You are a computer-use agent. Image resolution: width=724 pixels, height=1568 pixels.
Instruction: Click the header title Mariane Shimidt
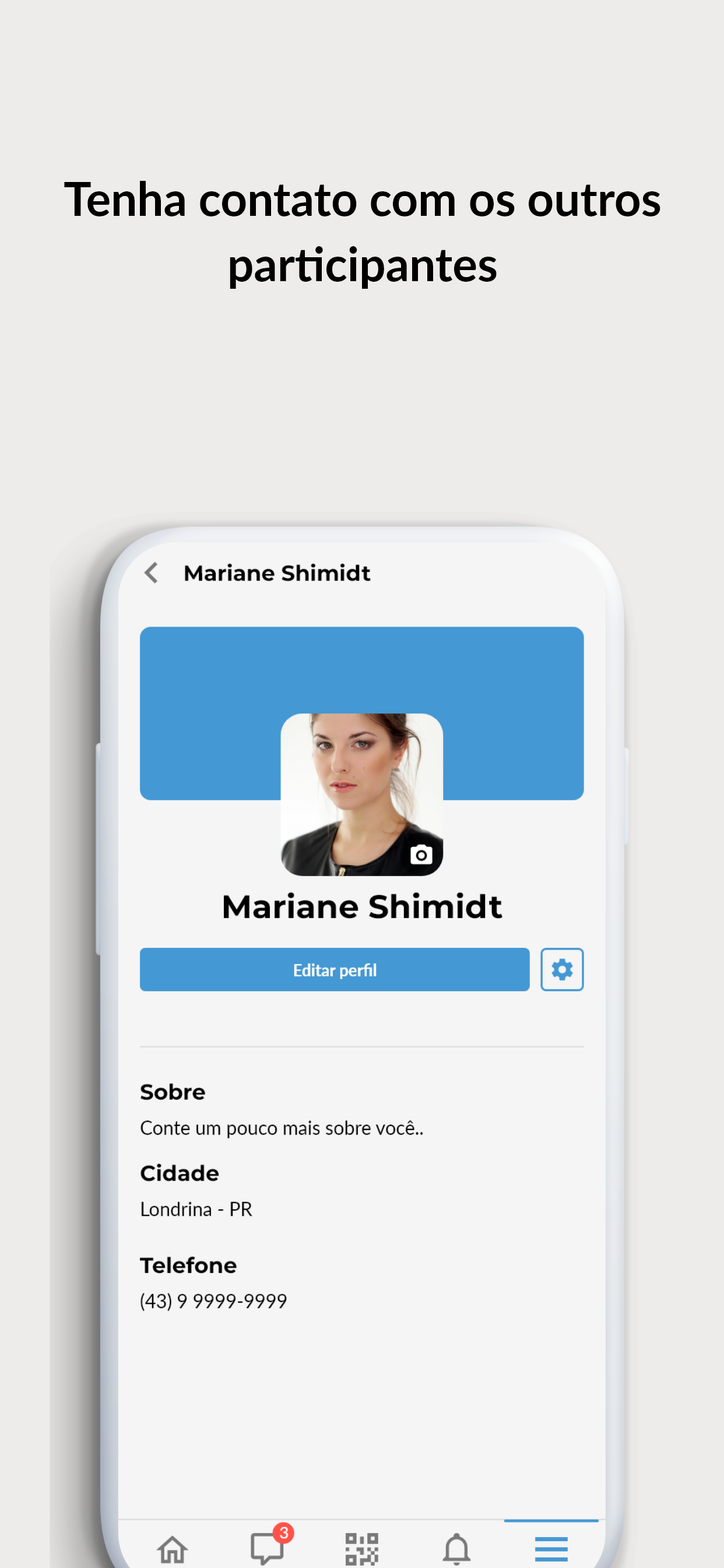tap(277, 573)
